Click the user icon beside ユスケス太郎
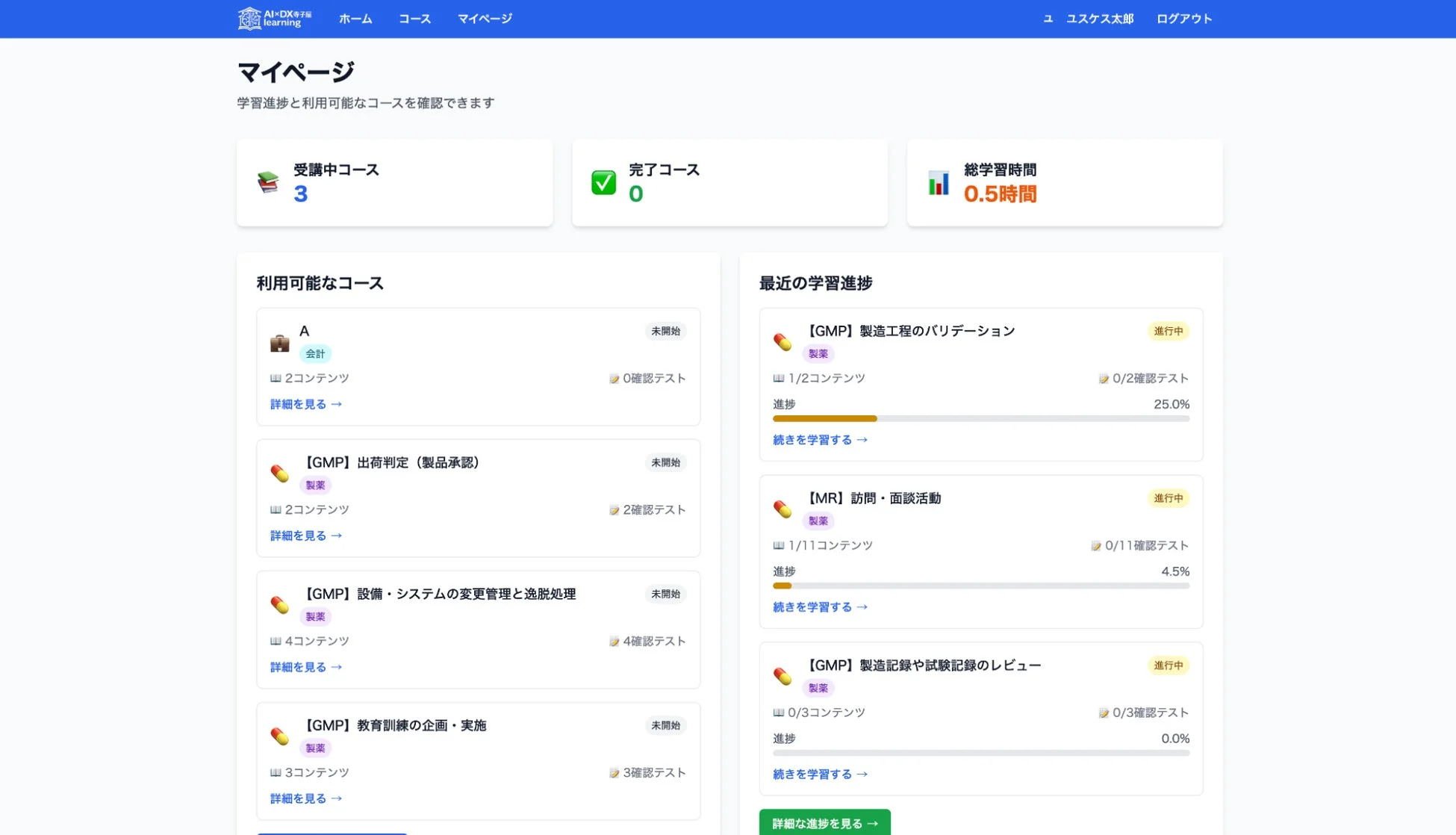The image size is (1456, 835). (x=1050, y=18)
